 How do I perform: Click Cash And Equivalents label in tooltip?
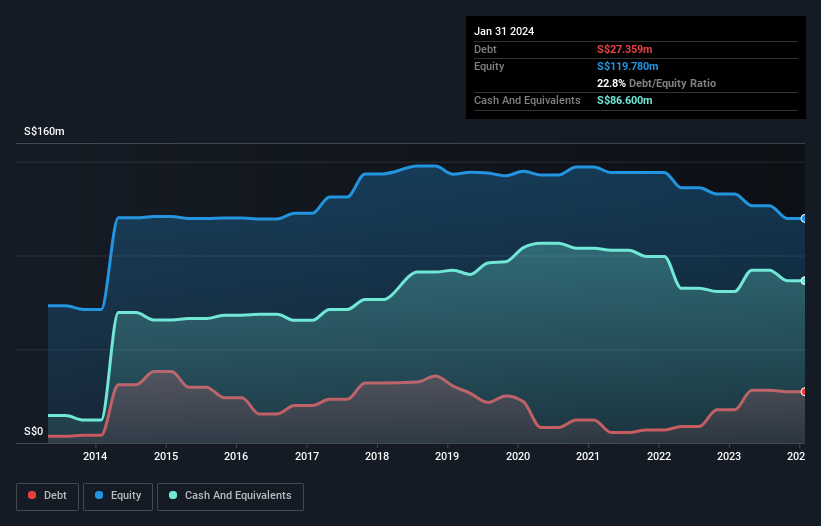coord(527,100)
